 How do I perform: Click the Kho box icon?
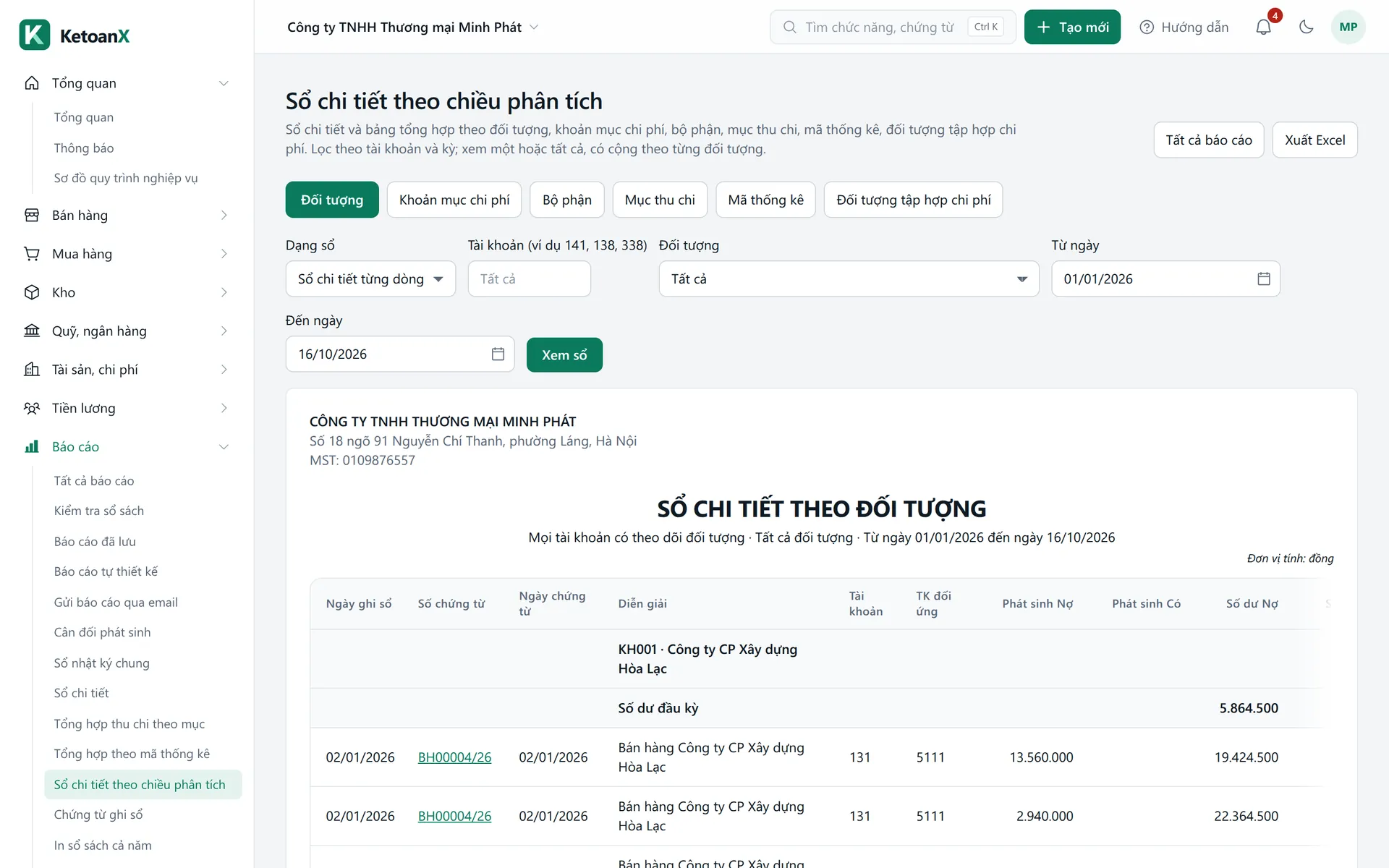[32, 292]
